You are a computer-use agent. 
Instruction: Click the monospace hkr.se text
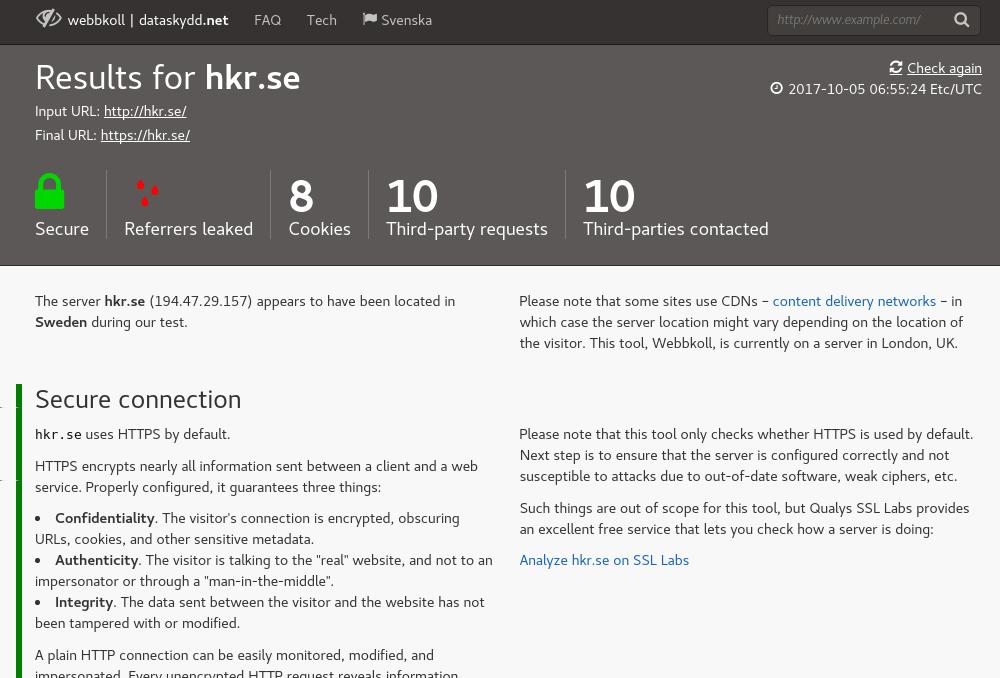(x=58, y=434)
